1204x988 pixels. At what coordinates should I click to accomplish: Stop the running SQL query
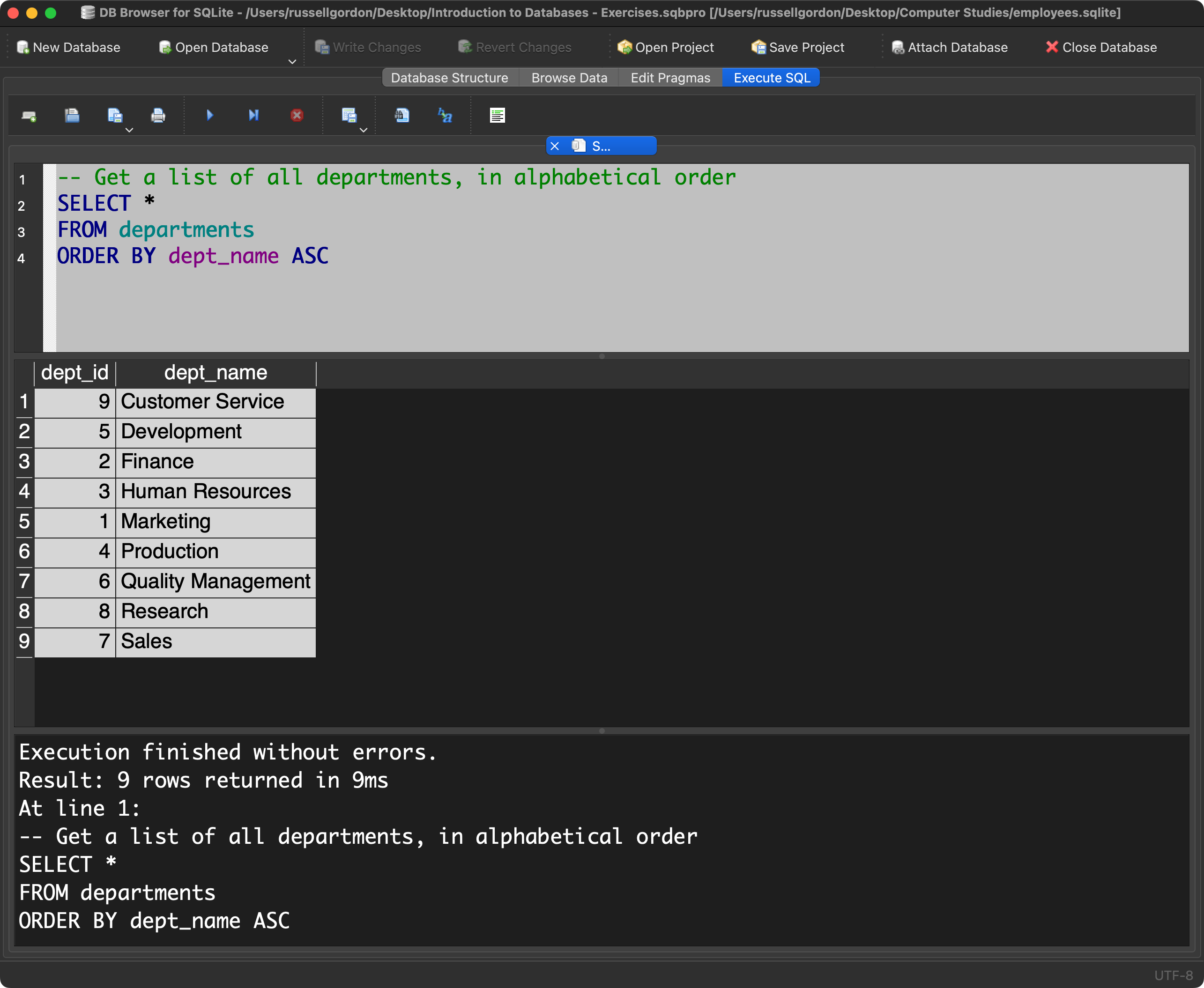point(297,116)
